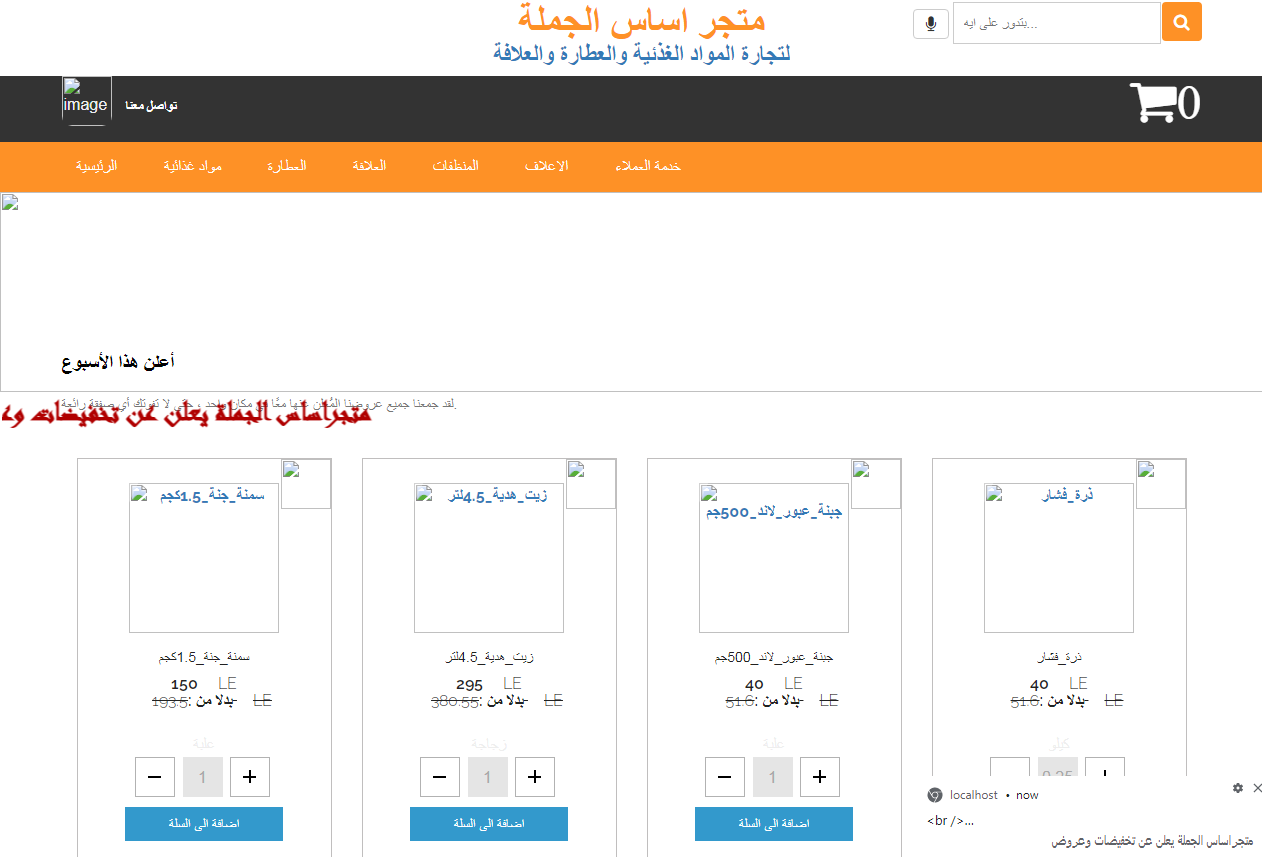Increase quantity of جبنة_عبور_لاند_500جم with plus
The image size is (1262, 857).
(820, 777)
